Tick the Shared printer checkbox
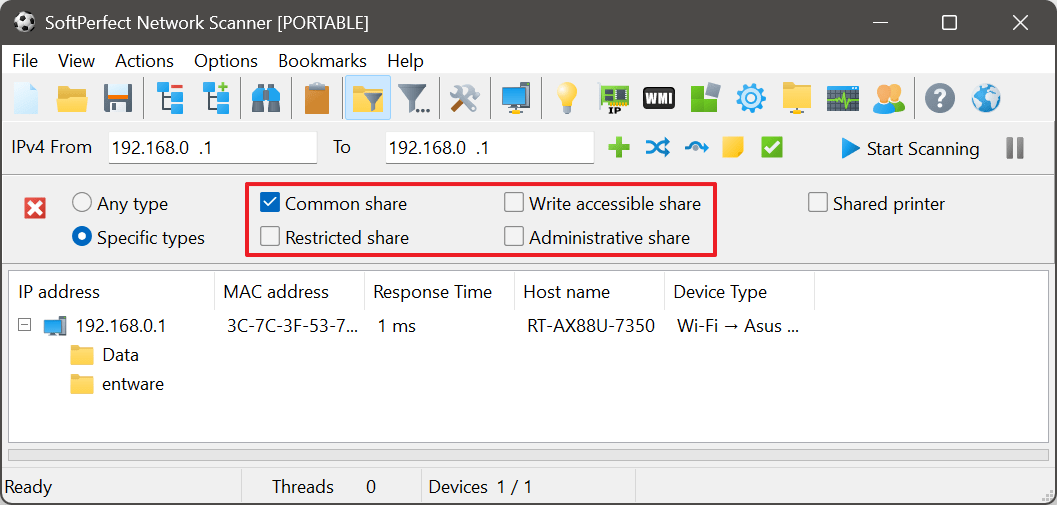1057x505 pixels. click(x=817, y=203)
